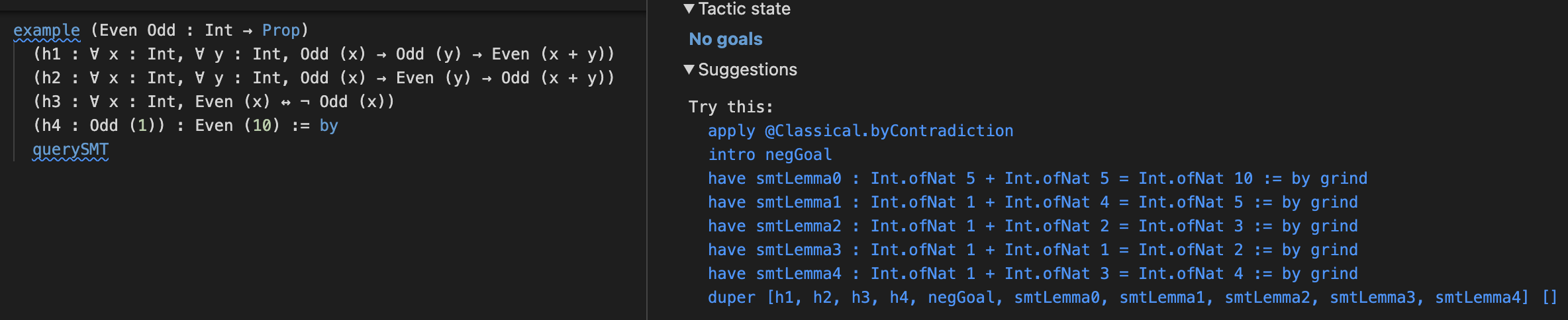Click the number 10 in the goal

pyautogui.click(x=262, y=126)
